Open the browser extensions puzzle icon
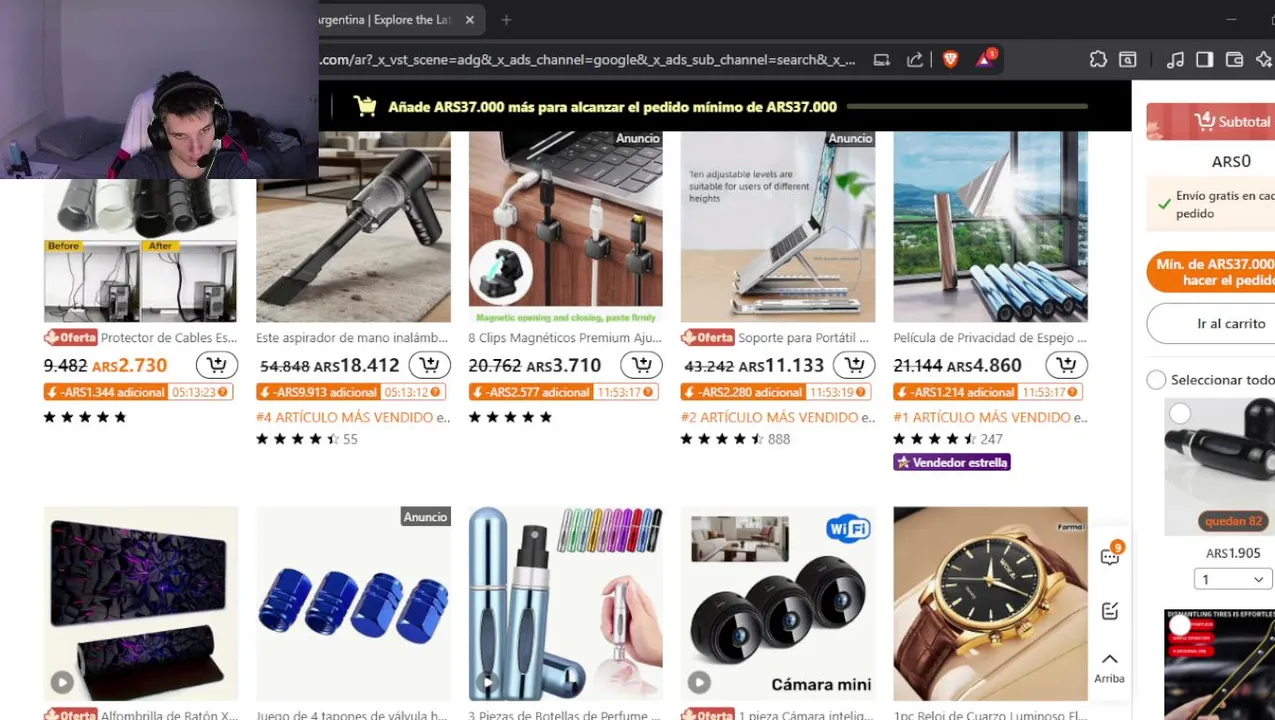The width and height of the screenshot is (1275, 720). [x=1098, y=59]
